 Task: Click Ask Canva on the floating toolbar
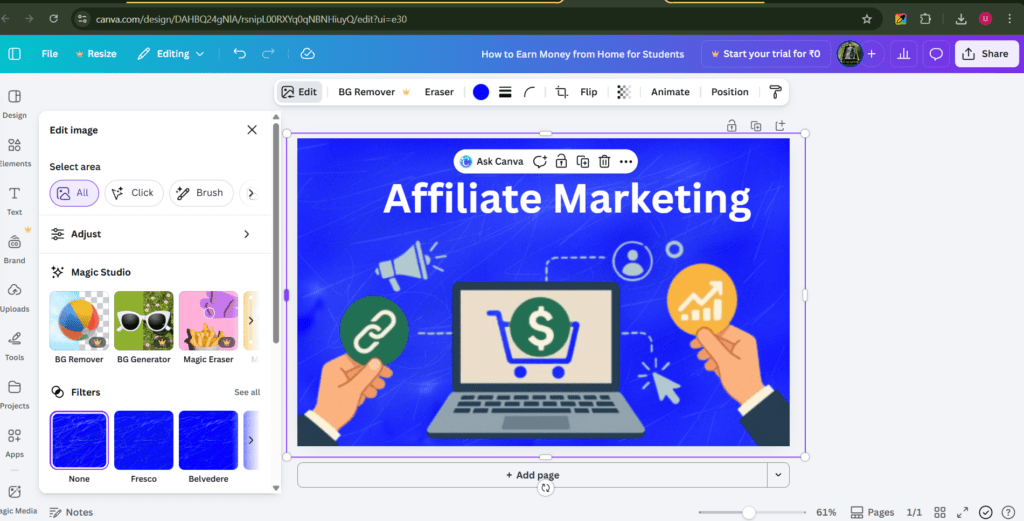coord(492,161)
